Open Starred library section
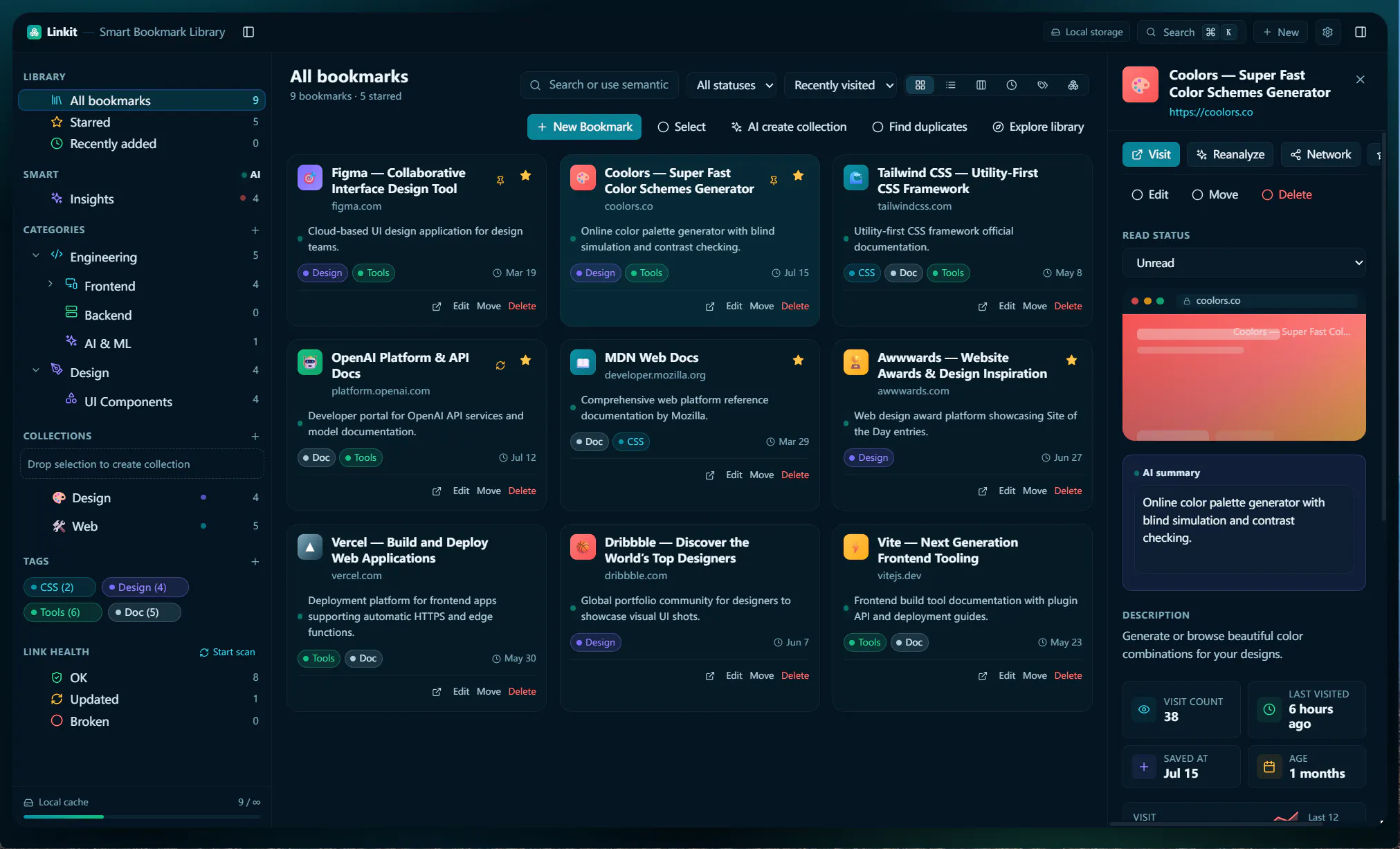Viewport: 1400px width, 849px height. click(142, 122)
